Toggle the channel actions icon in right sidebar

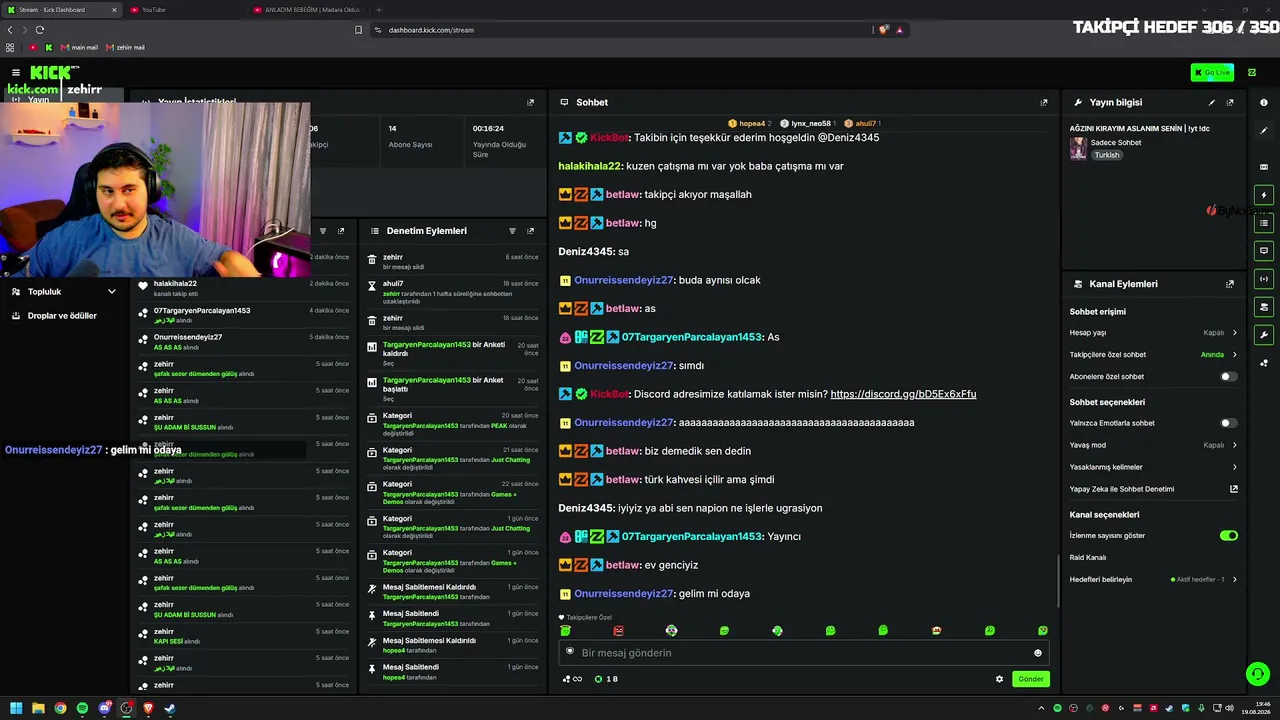click(1264, 307)
